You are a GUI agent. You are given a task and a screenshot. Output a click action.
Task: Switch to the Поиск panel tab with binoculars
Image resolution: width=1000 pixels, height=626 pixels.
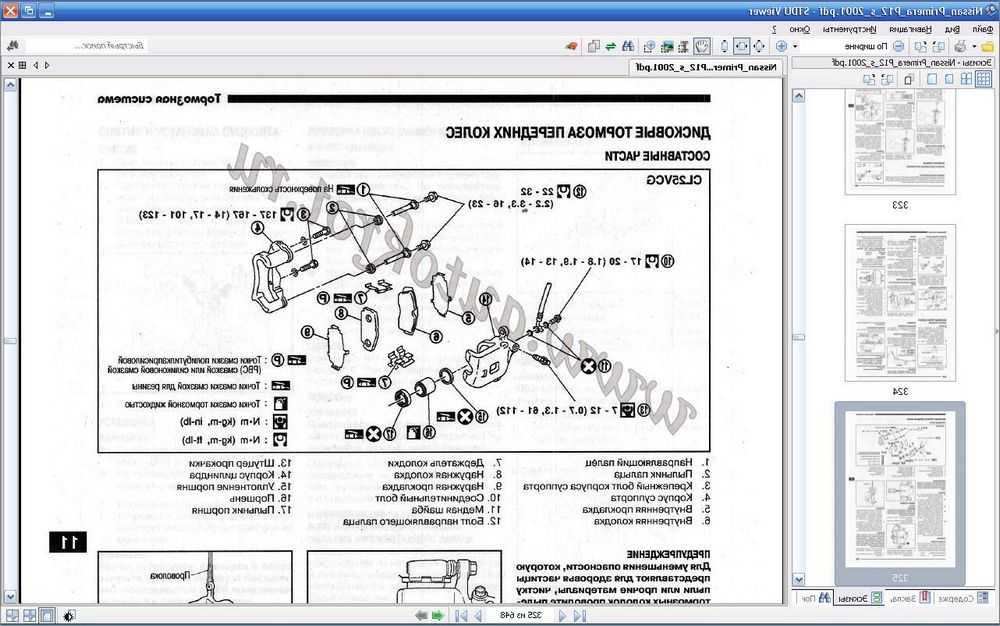pos(816,598)
